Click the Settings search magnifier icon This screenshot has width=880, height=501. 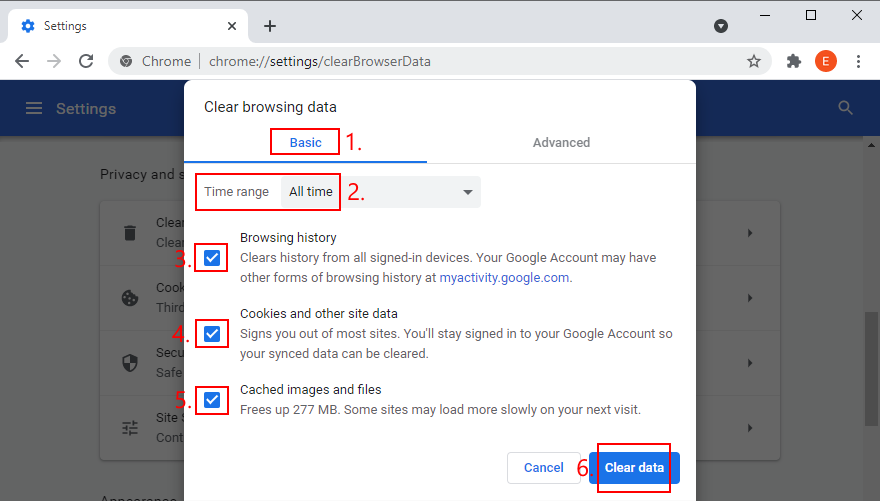[x=846, y=108]
